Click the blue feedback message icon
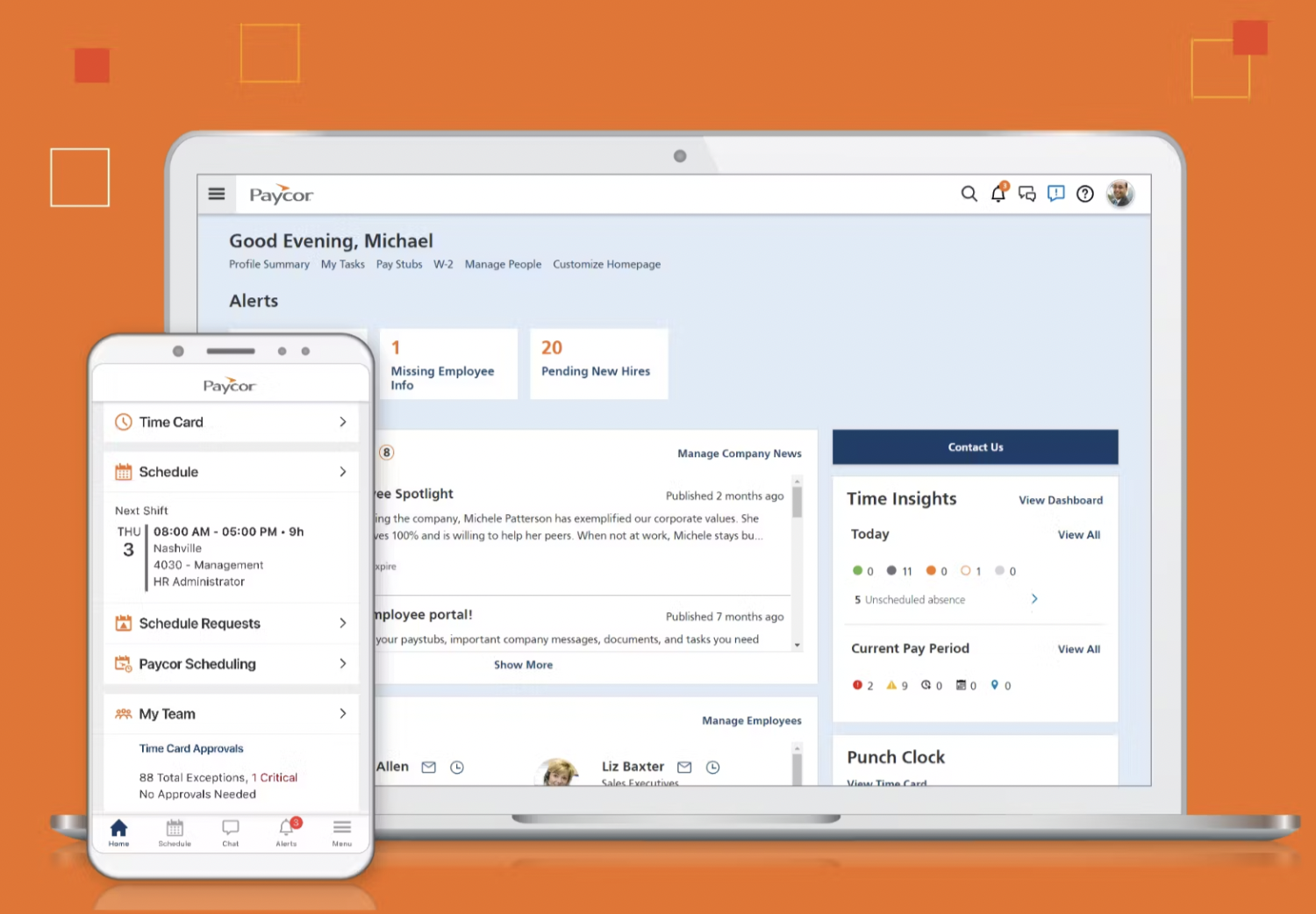Image resolution: width=1316 pixels, height=914 pixels. pyautogui.click(x=1056, y=194)
